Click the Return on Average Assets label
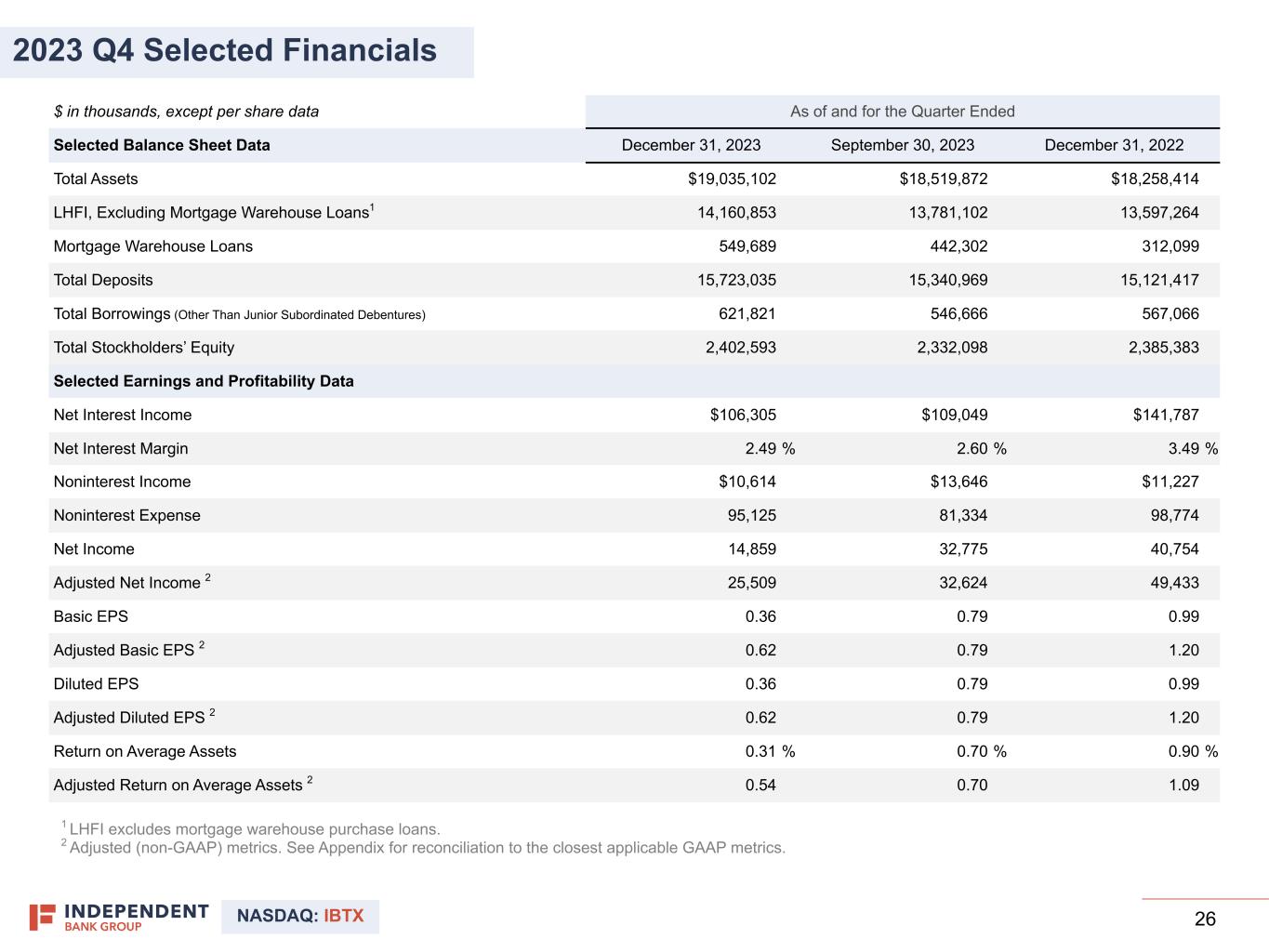 tap(145, 751)
